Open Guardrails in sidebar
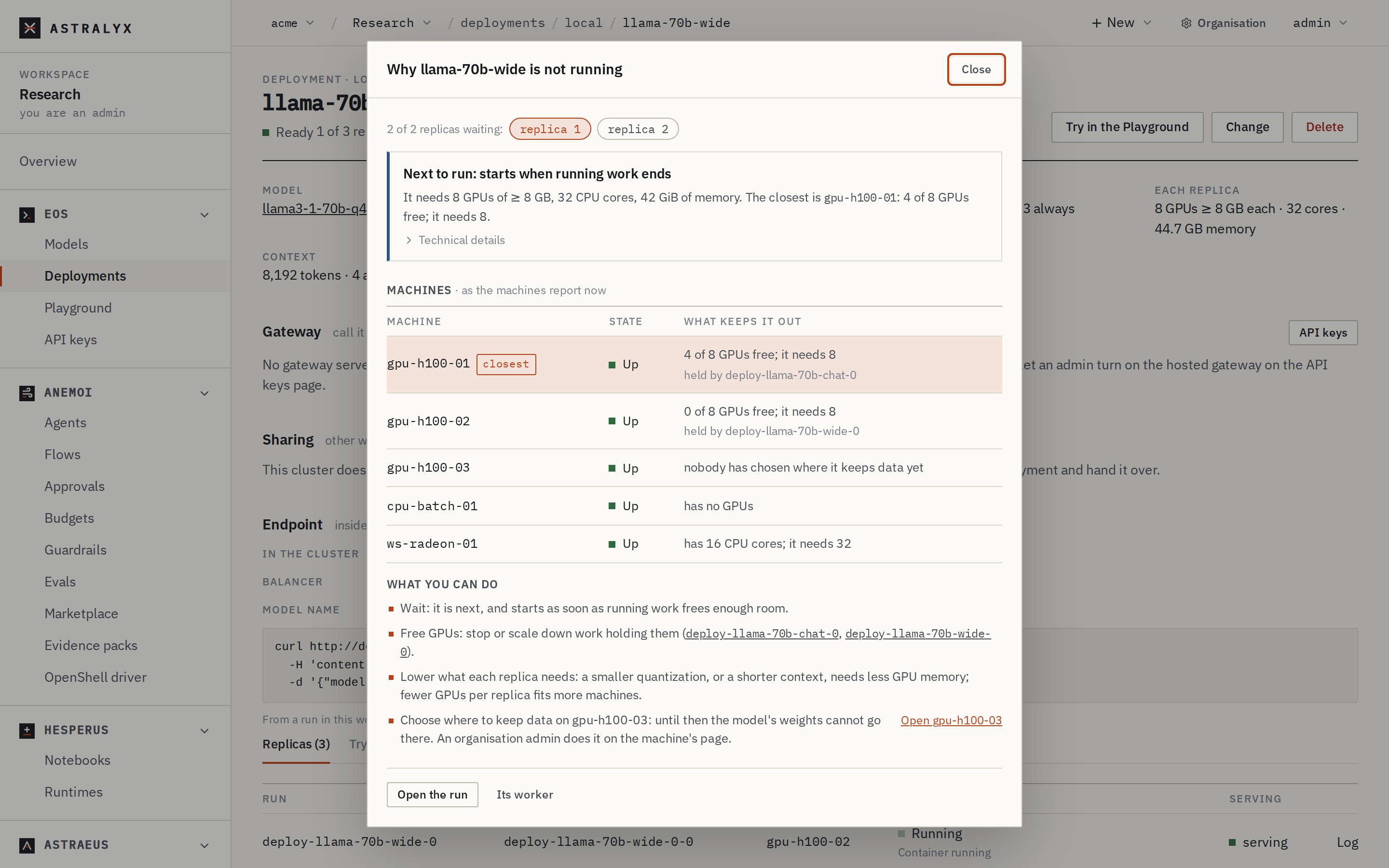The image size is (1389, 868). click(76, 550)
